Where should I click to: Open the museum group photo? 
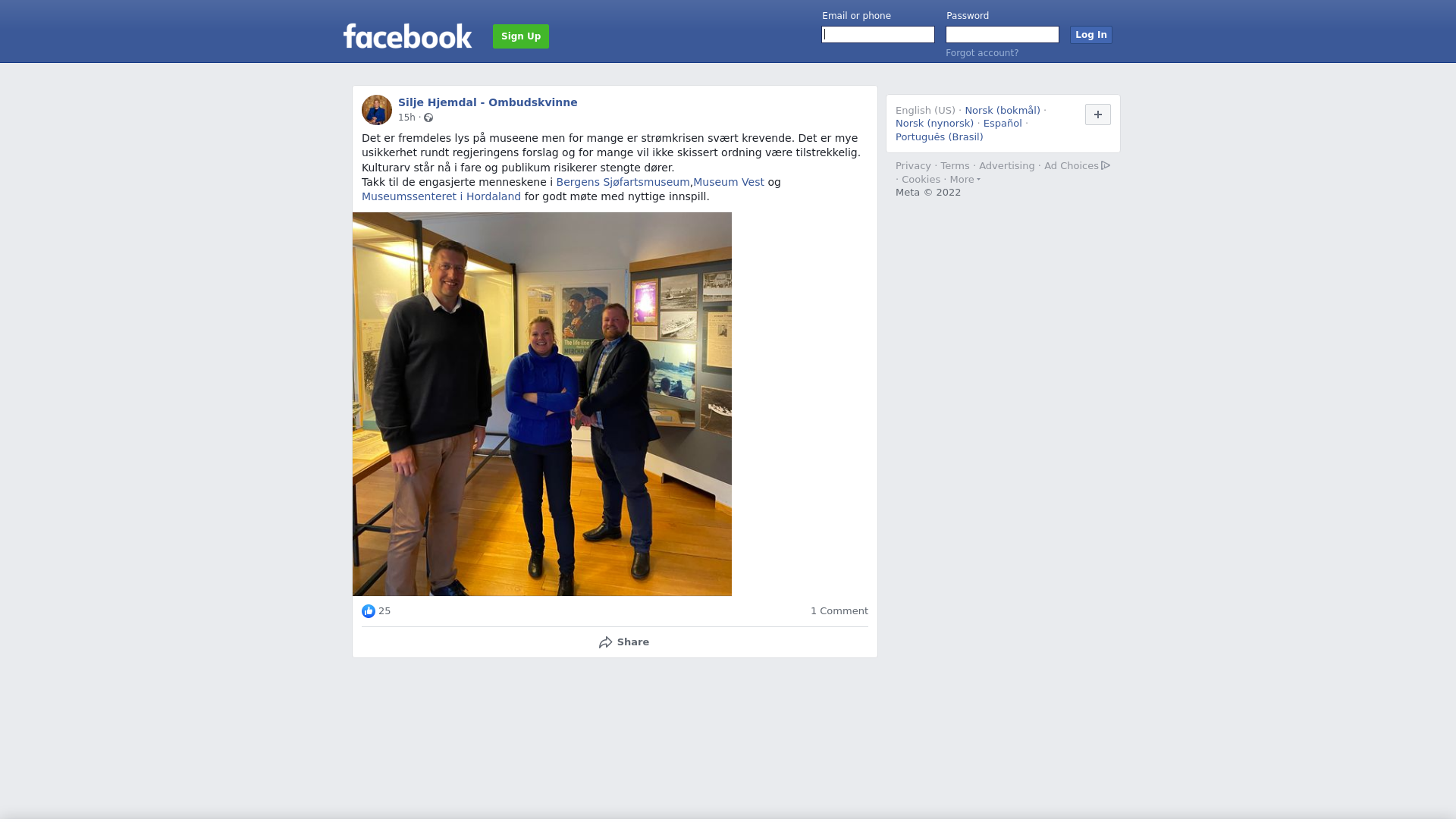(x=542, y=404)
